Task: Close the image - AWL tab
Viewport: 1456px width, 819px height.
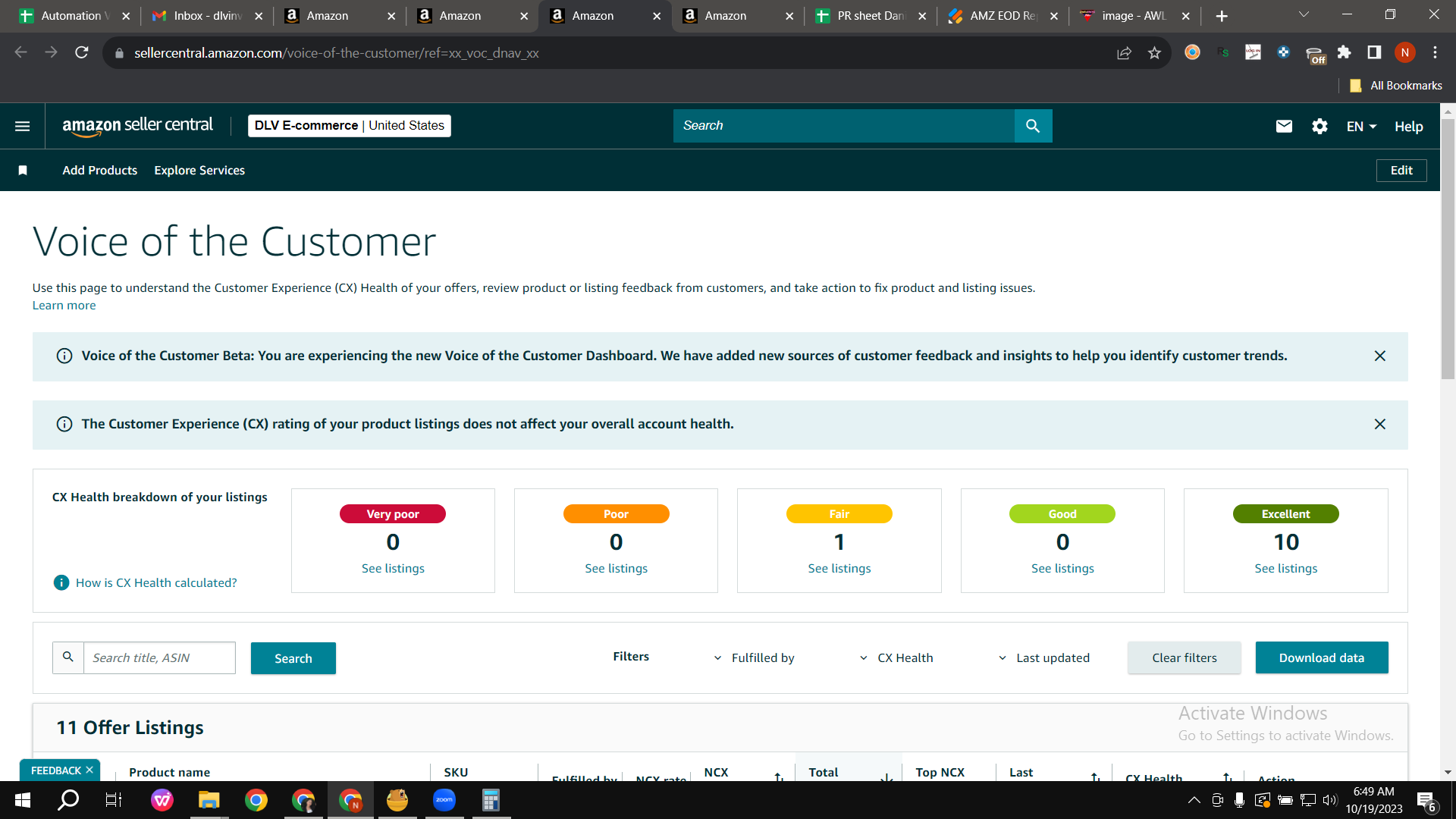Action: pyautogui.click(x=1186, y=16)
